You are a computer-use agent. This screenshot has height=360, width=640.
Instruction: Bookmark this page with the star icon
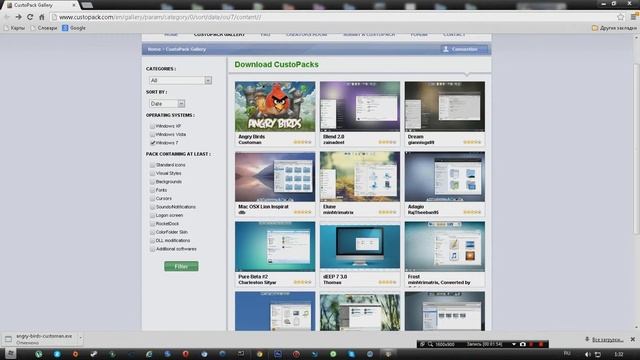pos(621,17)
